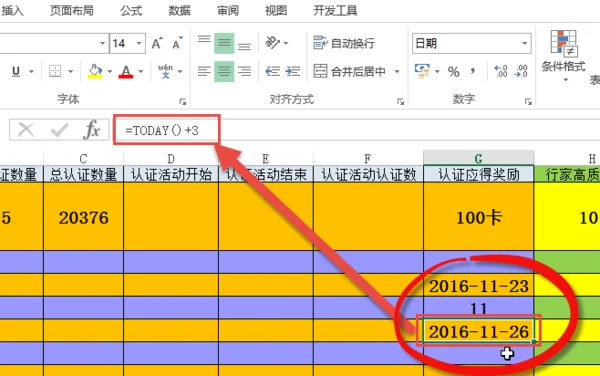Decrease font size with the small A
The height and width of the screenshot is (376, 600).
(x=177, y=44)
